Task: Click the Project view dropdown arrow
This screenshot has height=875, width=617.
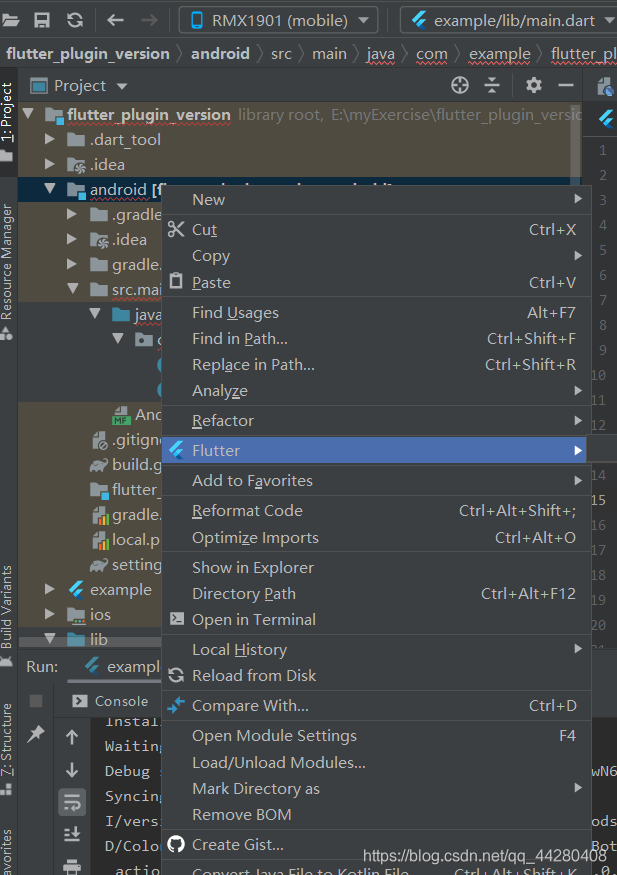Action: click(122, 86)
